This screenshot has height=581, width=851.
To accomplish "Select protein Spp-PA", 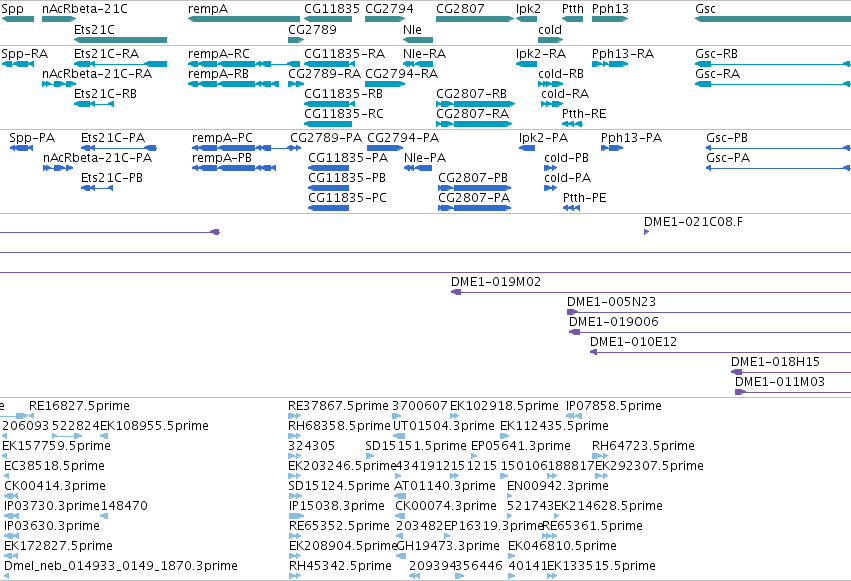I will click(21, 148).
